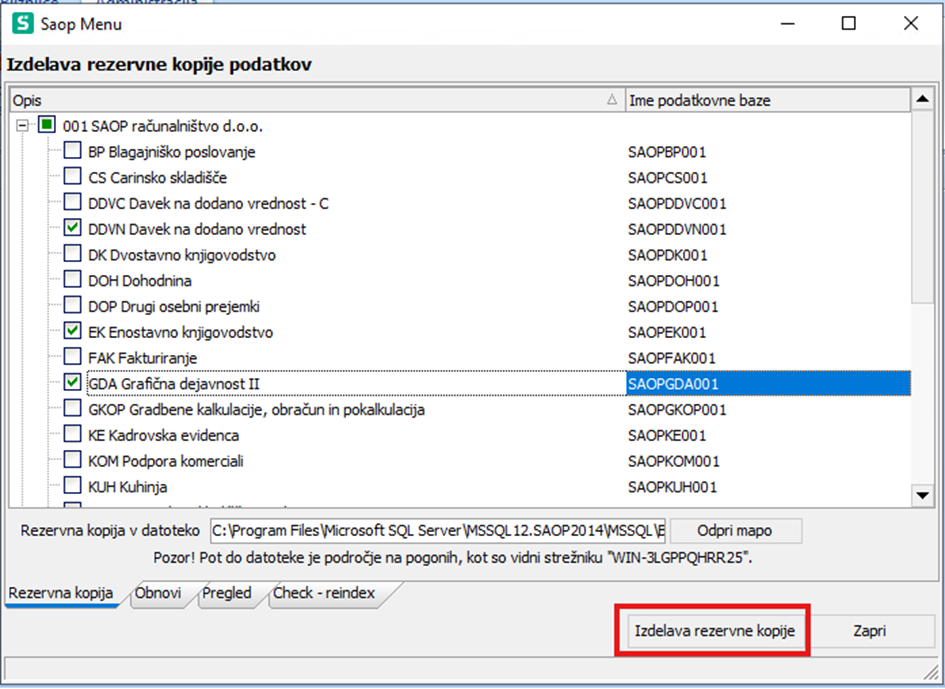The width and height of the screenshot is (945, 689).
Task: Click the Zapri button
Action: [x=870, y=631]
